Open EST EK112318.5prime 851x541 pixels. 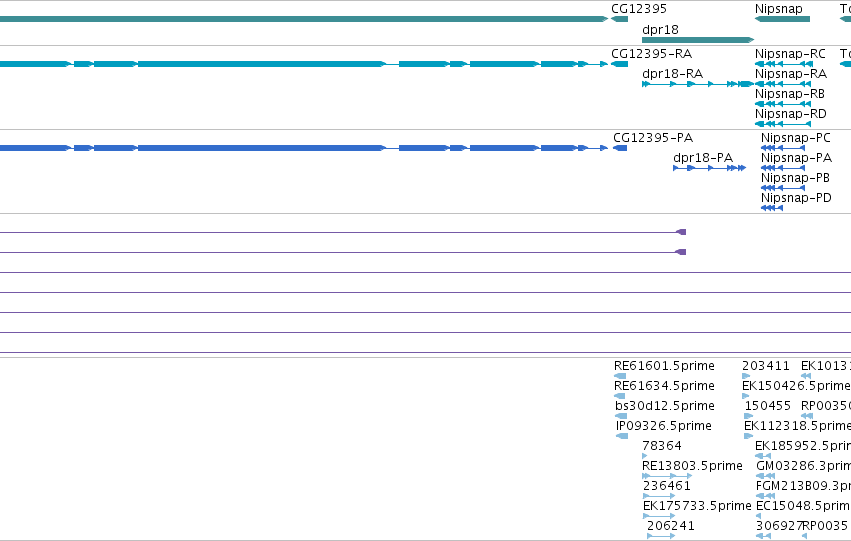tap(797, 427)
